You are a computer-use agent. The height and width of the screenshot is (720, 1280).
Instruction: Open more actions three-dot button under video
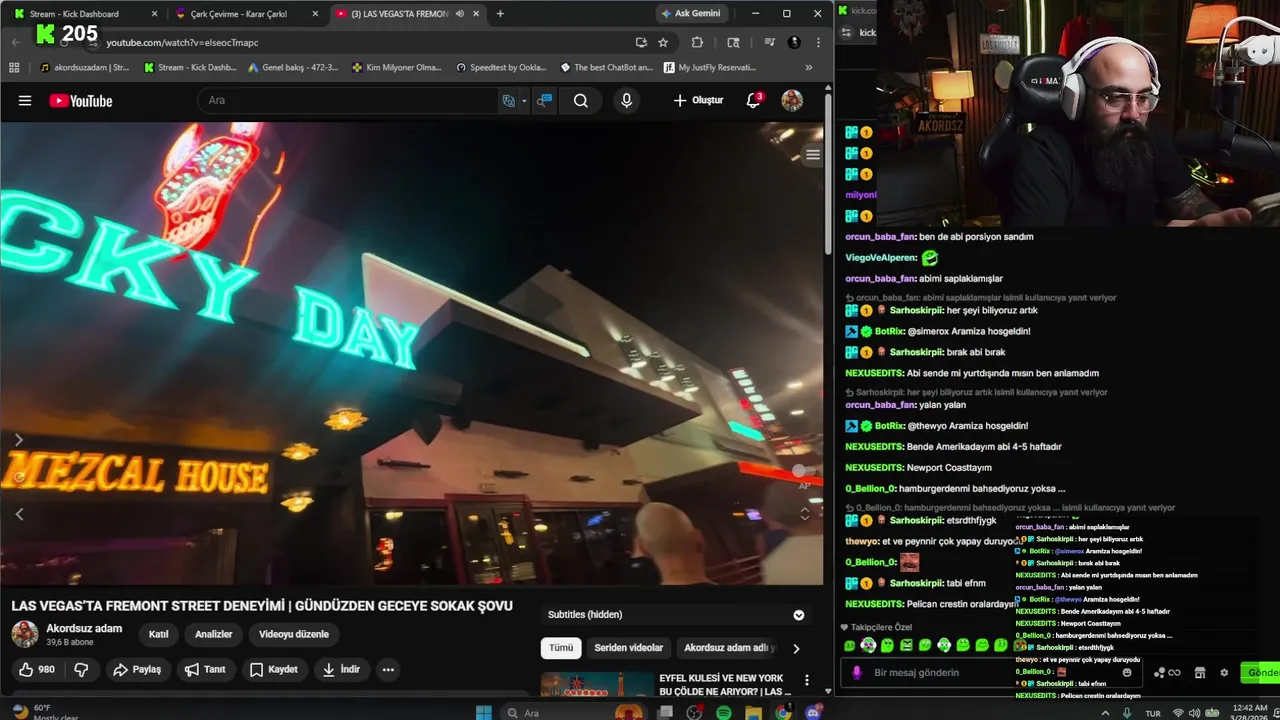click(388, 669)
